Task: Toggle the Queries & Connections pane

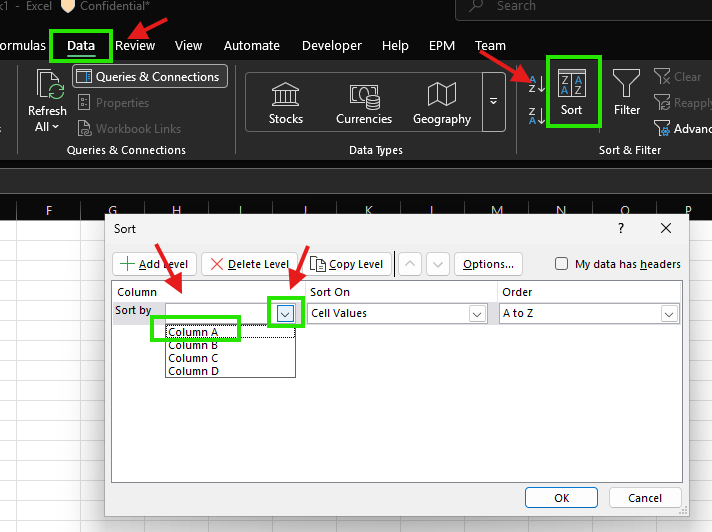Action: coord(150,77)
